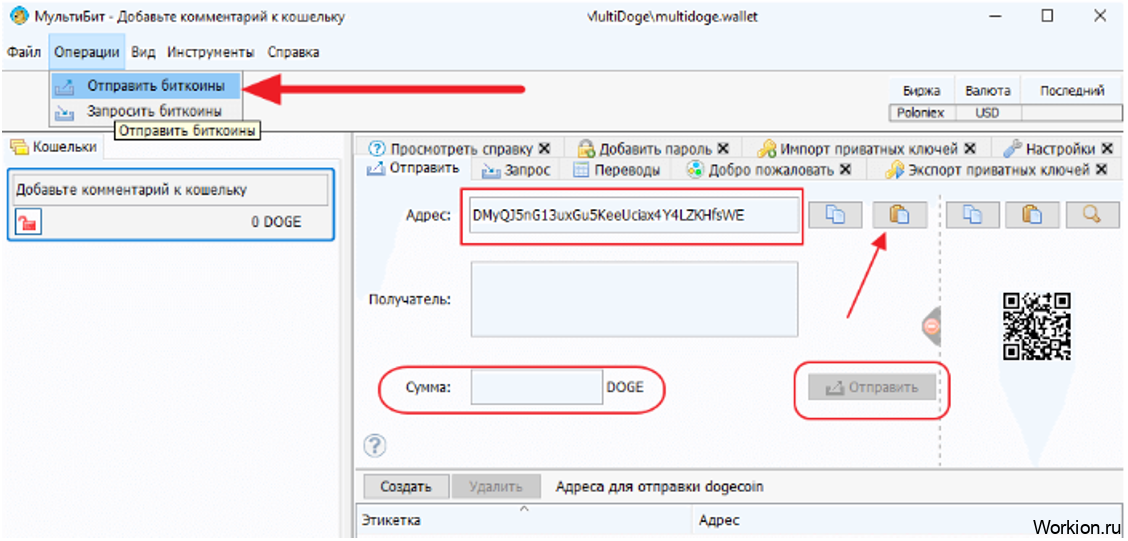The height and width of the screenshot is (541, 1128).
Task: Click the paste QR code button
Action: point(1033,215)
